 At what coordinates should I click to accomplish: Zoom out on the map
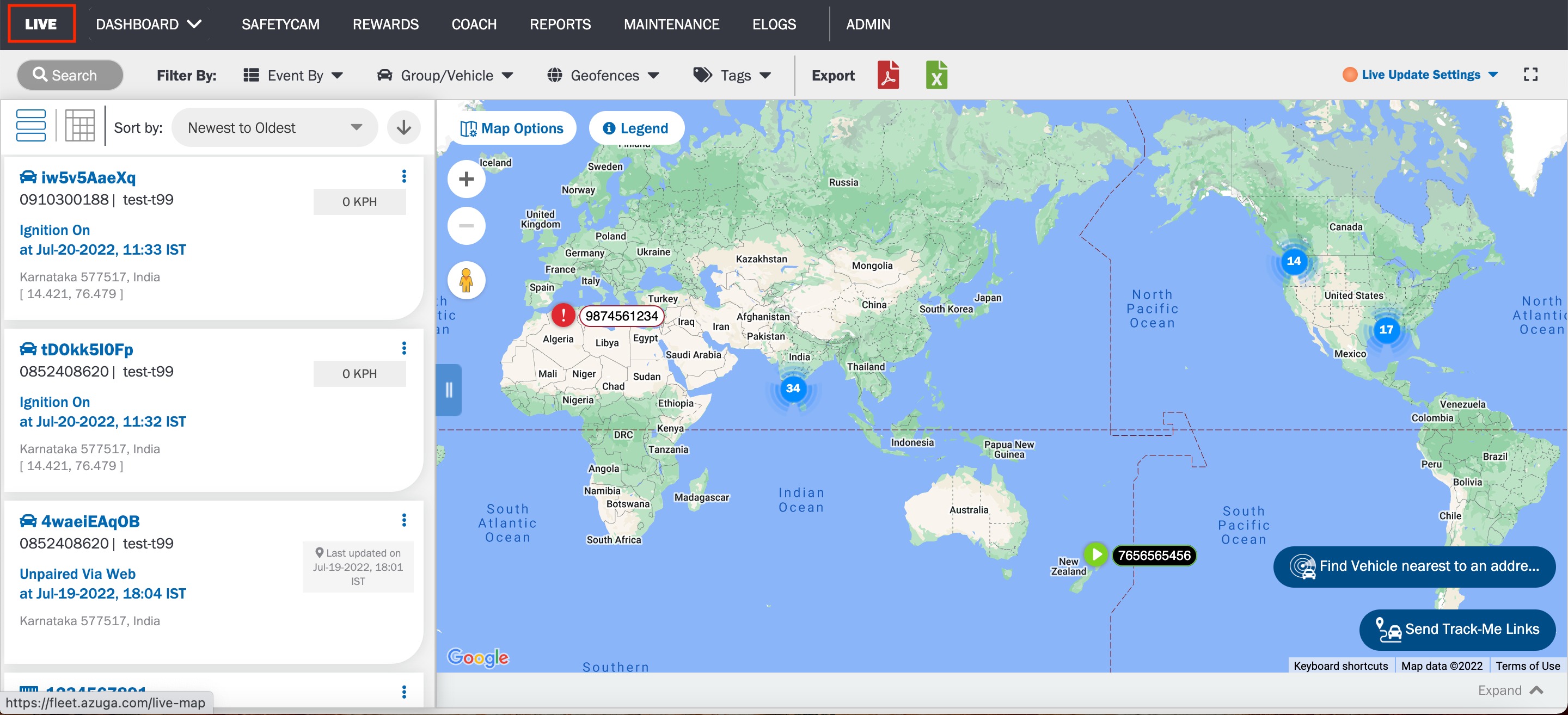[466, 226]
